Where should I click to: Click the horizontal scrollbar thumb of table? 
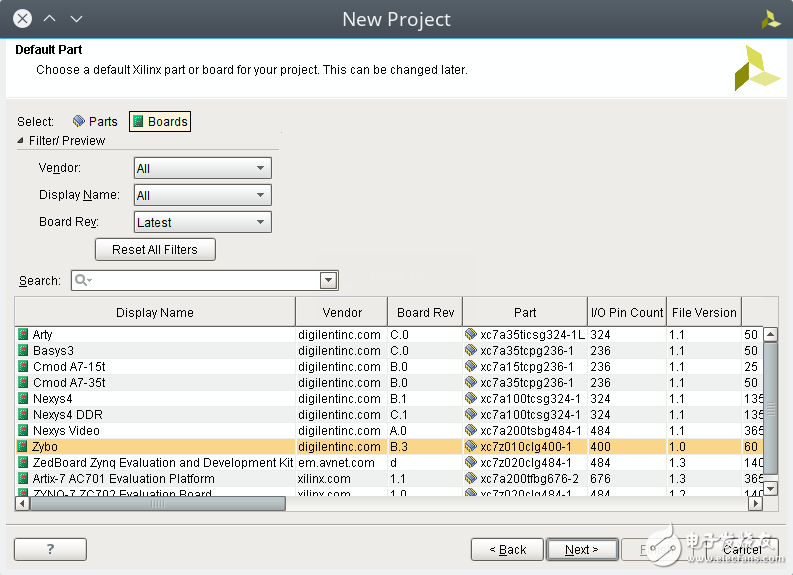tap(157, 504)
